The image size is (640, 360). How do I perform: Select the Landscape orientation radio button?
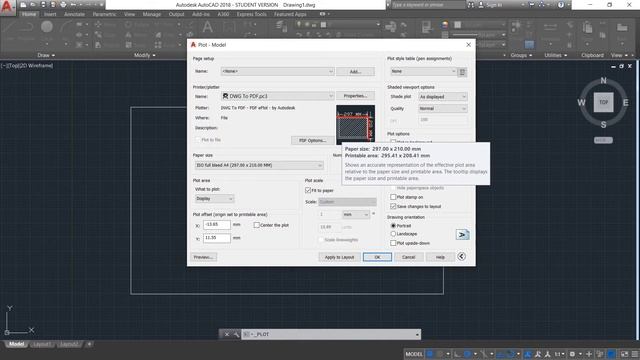click(393, 234)
